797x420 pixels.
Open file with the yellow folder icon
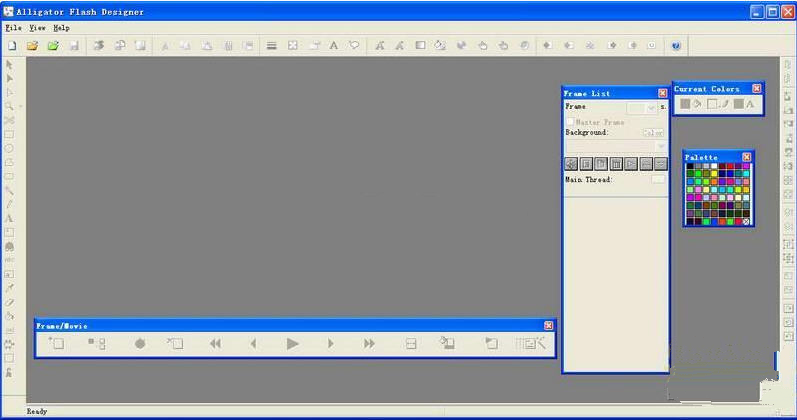(x=33, y=46)
